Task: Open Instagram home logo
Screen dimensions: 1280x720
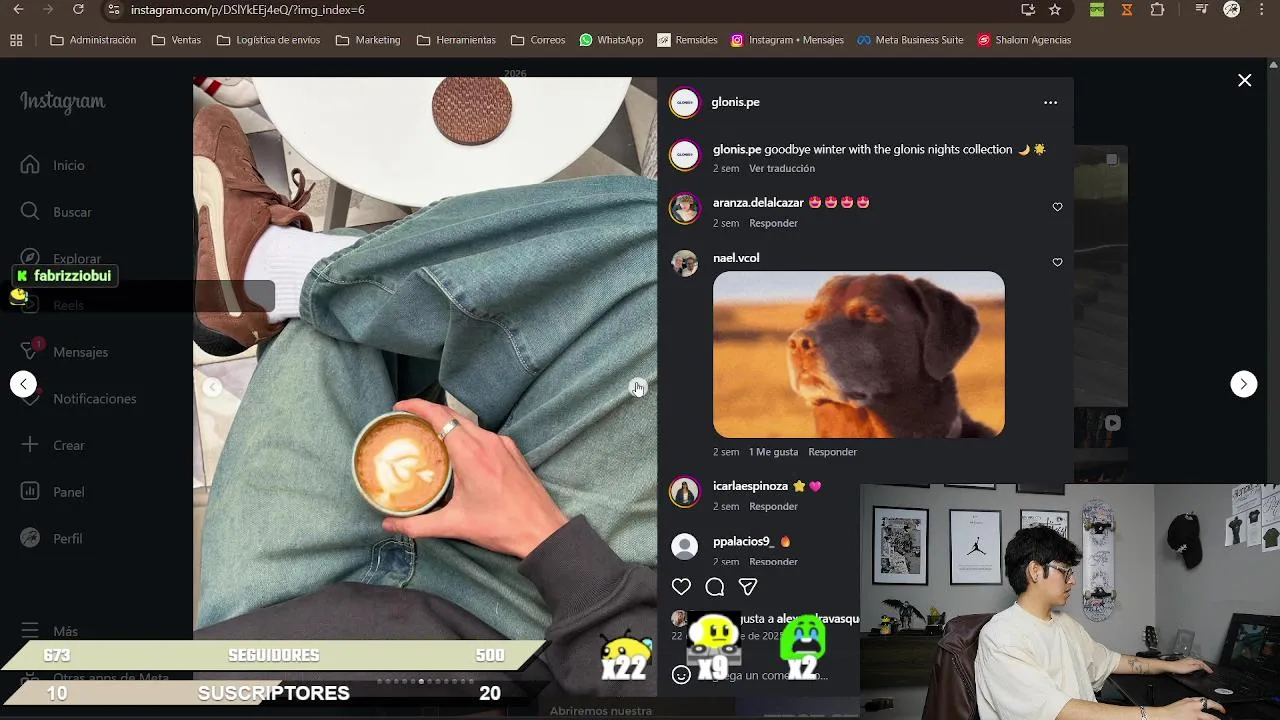Action: coord(62,102)
